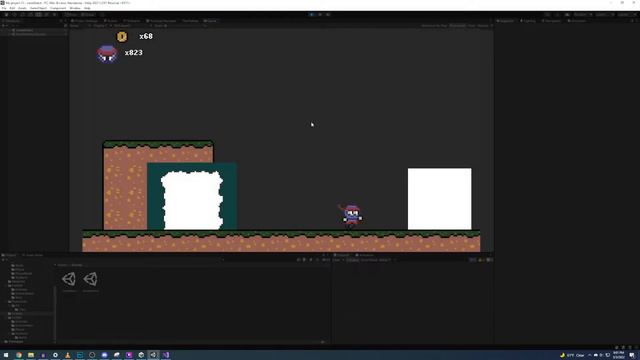Select the Transform tool in Unity toolbar
640x360 pixels.
(x=46, y=14)
